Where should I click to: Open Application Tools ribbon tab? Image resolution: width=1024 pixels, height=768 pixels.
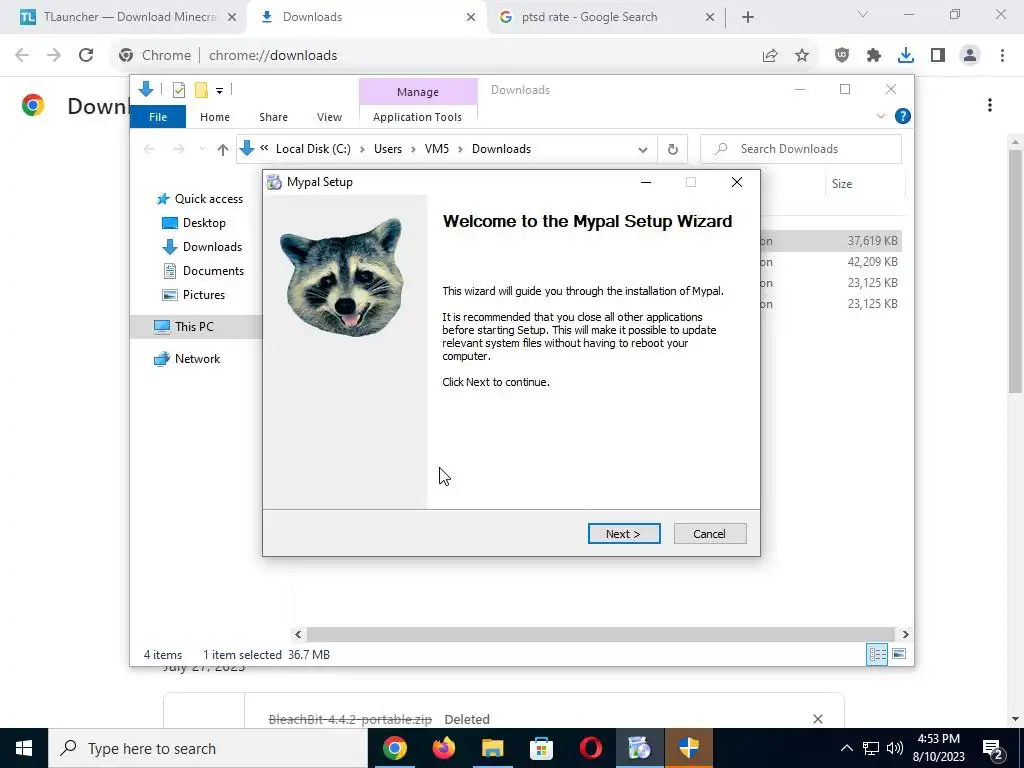pos(417,117)
